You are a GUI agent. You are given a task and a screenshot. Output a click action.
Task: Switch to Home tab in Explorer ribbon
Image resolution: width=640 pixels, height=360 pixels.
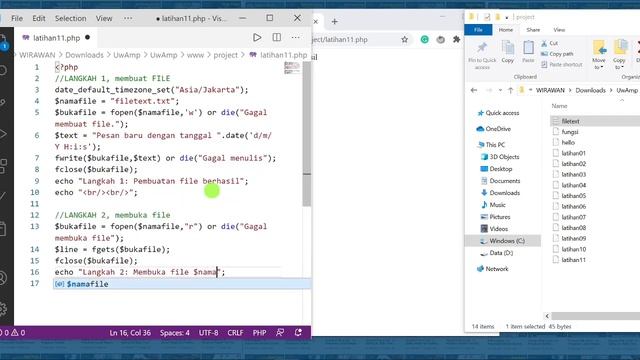tap(506, 30)
